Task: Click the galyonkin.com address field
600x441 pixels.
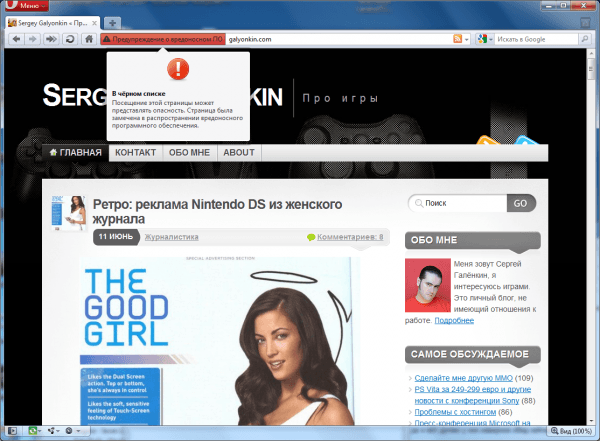Action: pyautogui.click(x=339, y=39)
